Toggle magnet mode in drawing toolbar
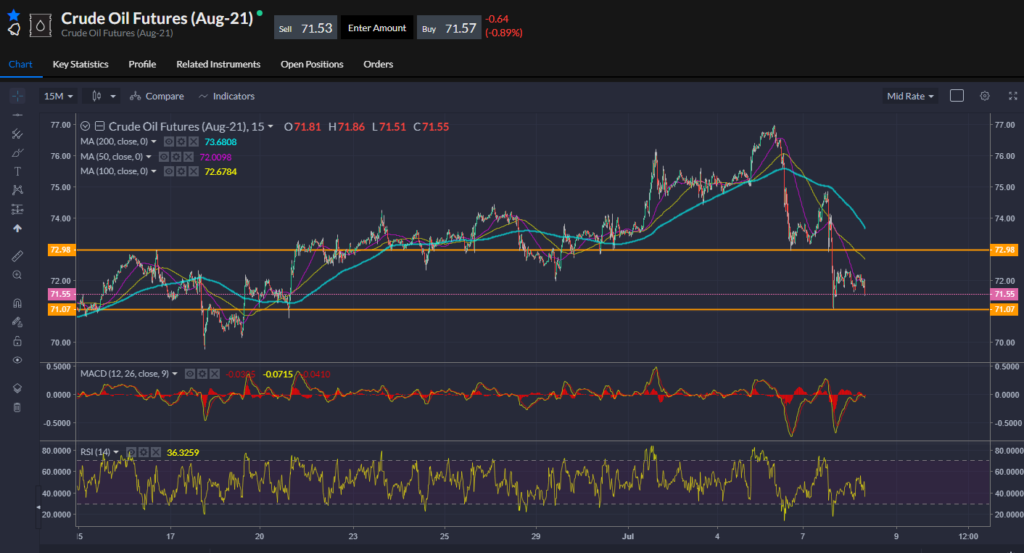Viewport: 1024px width, 553px height. point(17,303)
